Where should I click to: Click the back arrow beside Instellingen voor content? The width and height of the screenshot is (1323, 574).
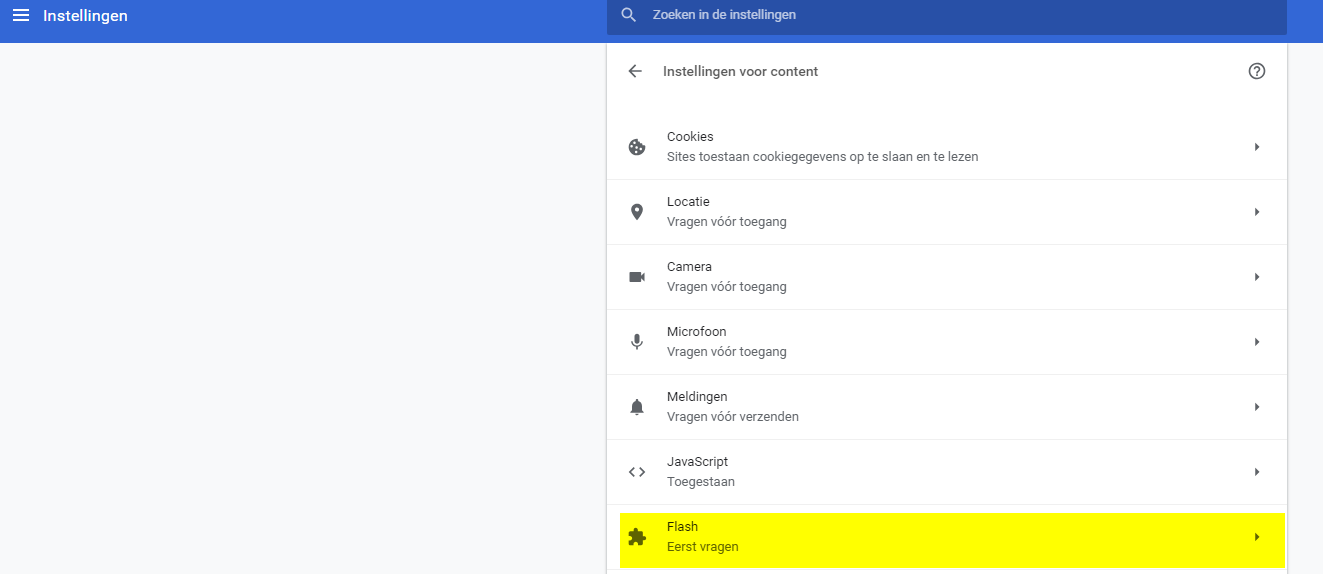(635, 71)
